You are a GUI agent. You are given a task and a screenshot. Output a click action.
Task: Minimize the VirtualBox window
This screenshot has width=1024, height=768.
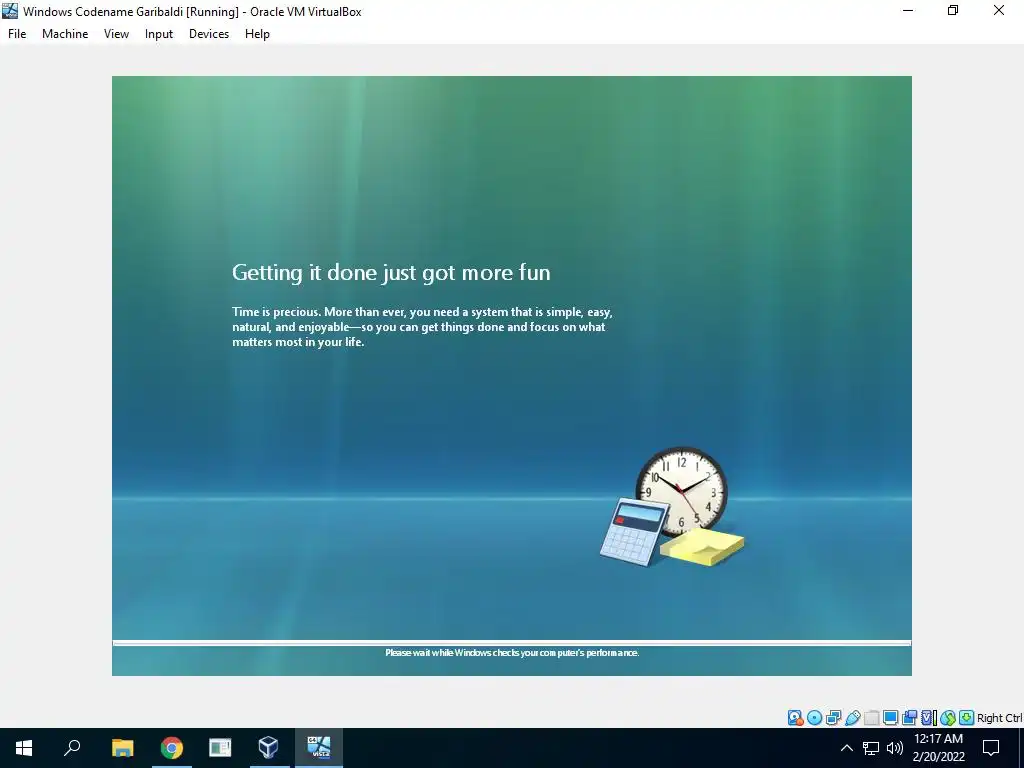(908, 11)
